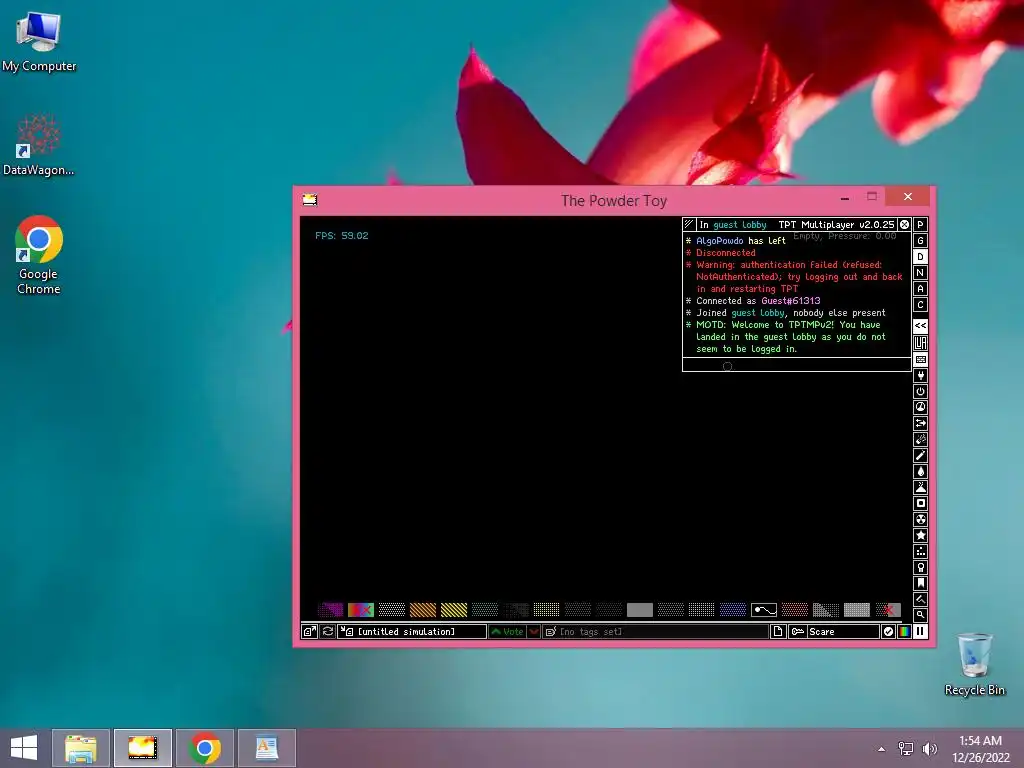Select the Walls brick menu icon
Screen dimensions: 1024x768
click(920, 359)
